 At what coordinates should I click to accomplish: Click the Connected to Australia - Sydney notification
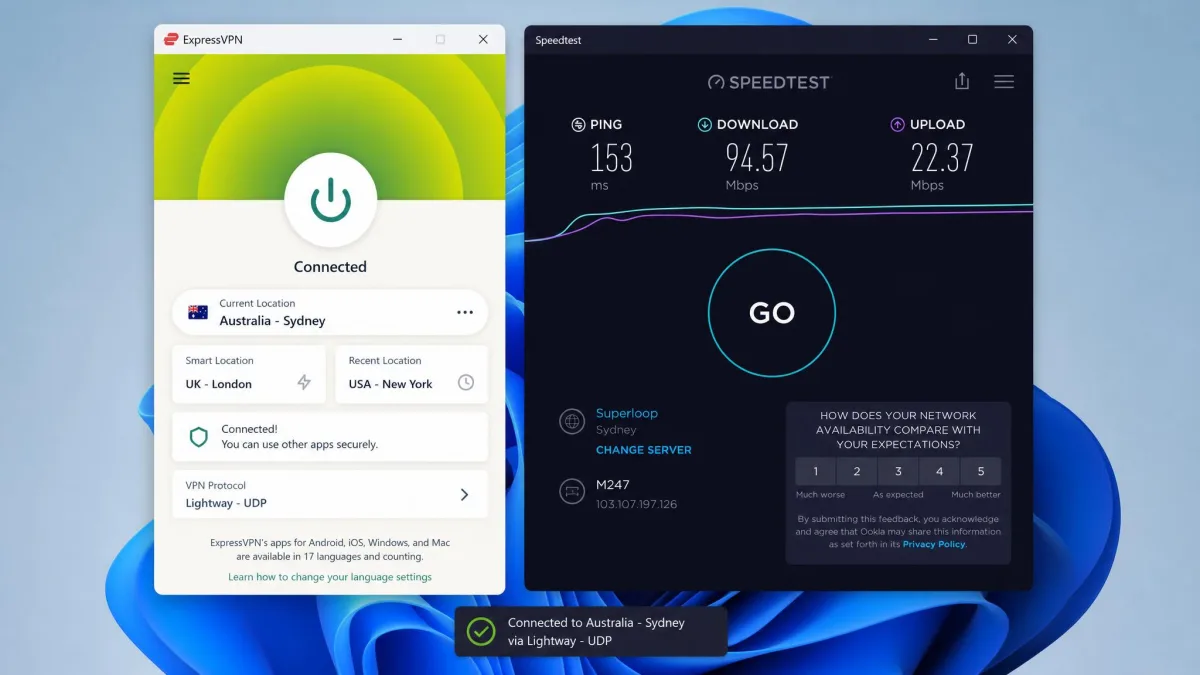pyautogui.click(x=591, y=631)
